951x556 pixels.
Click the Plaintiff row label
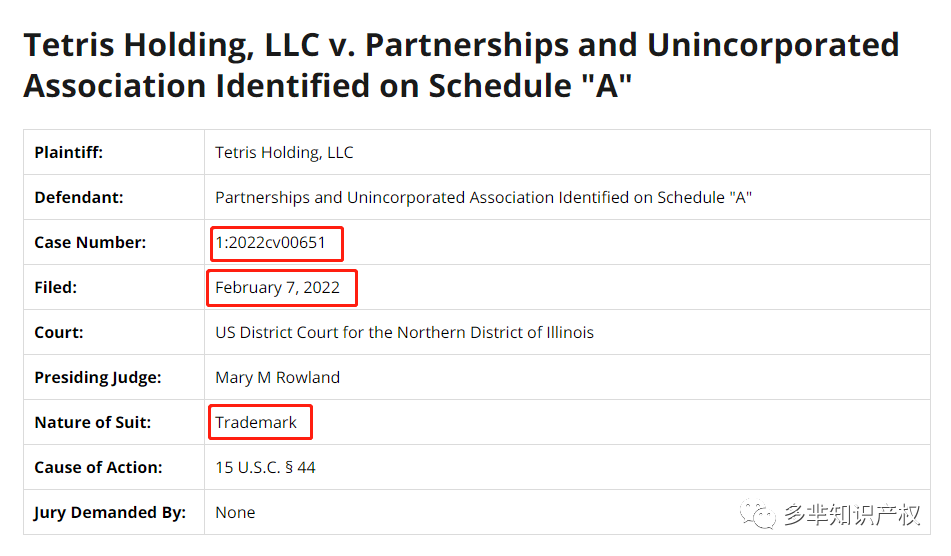[x=69, y=152]
